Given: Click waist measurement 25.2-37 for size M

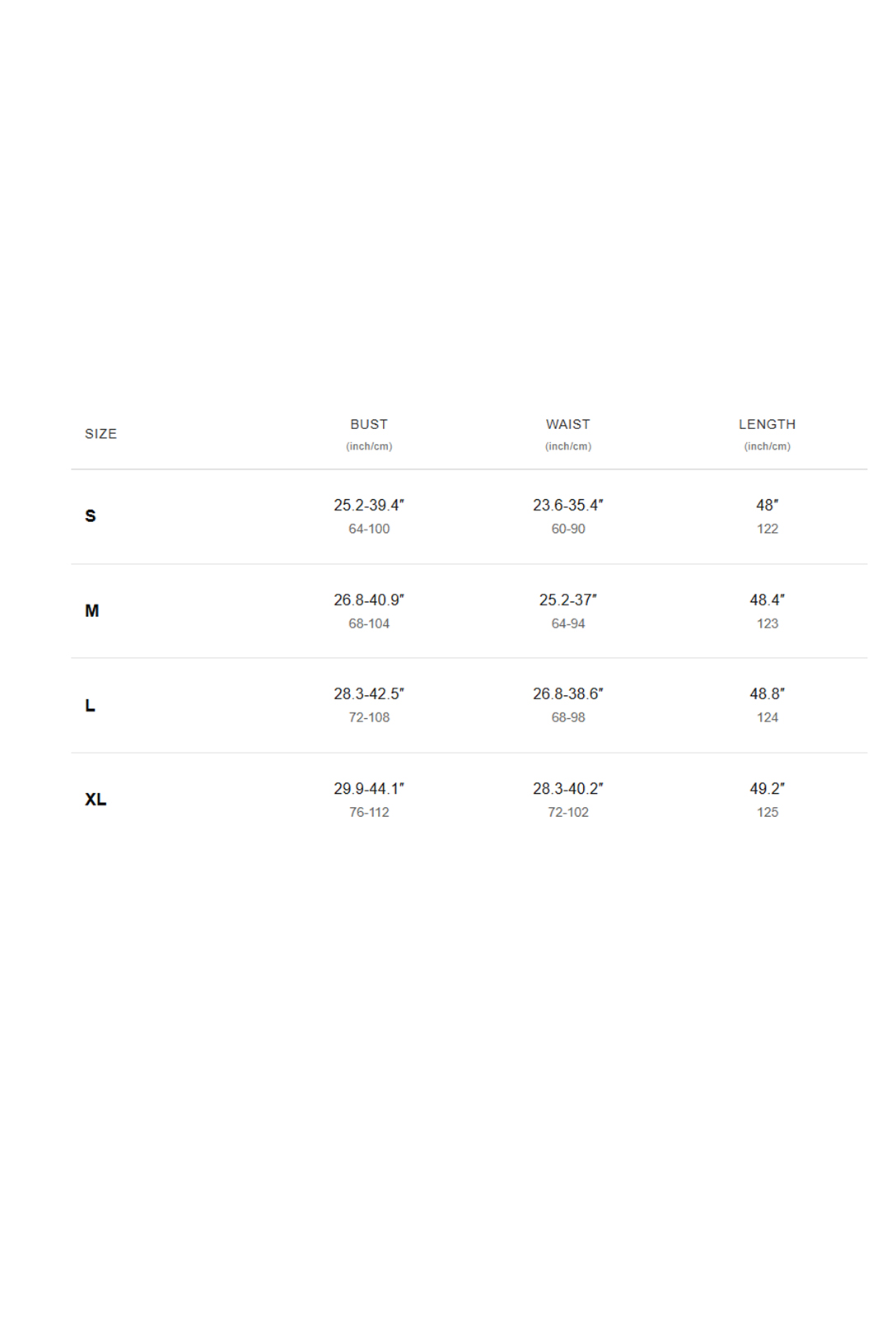Looking at the screenshot, I should point(568,600).
